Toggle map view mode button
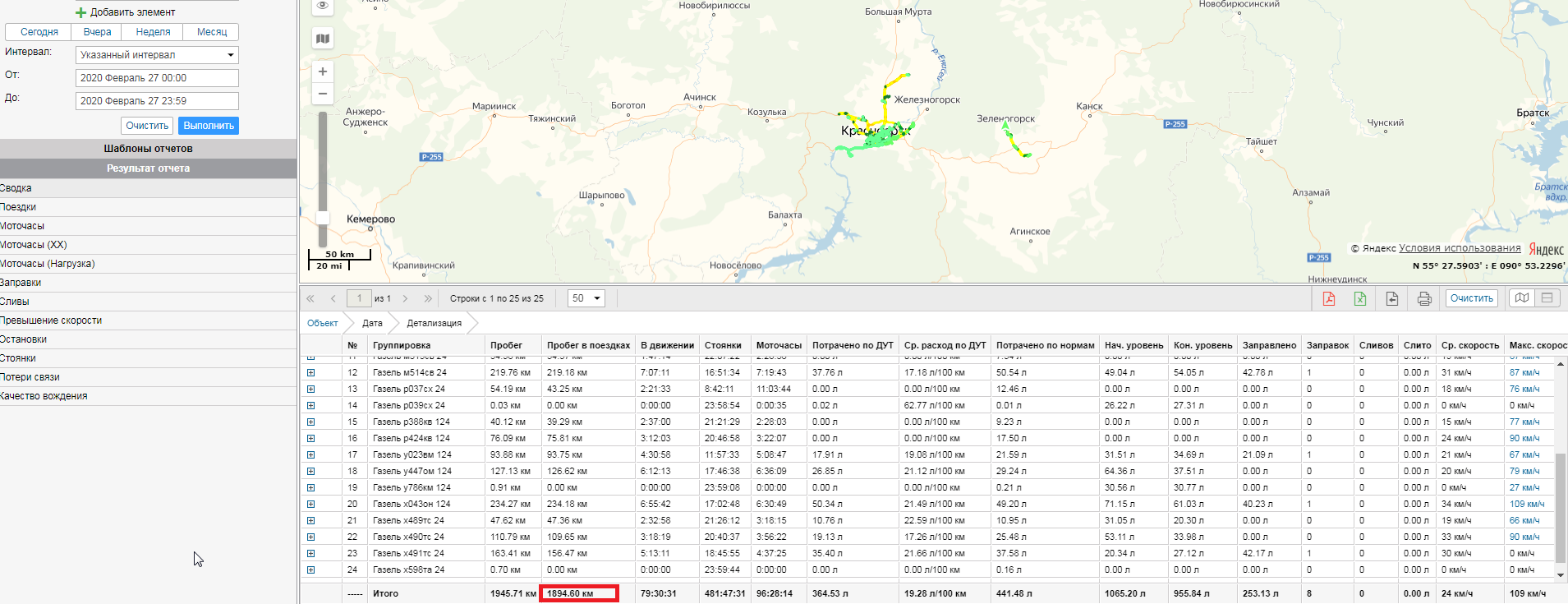1568x604 pixels. point(1521,298)
